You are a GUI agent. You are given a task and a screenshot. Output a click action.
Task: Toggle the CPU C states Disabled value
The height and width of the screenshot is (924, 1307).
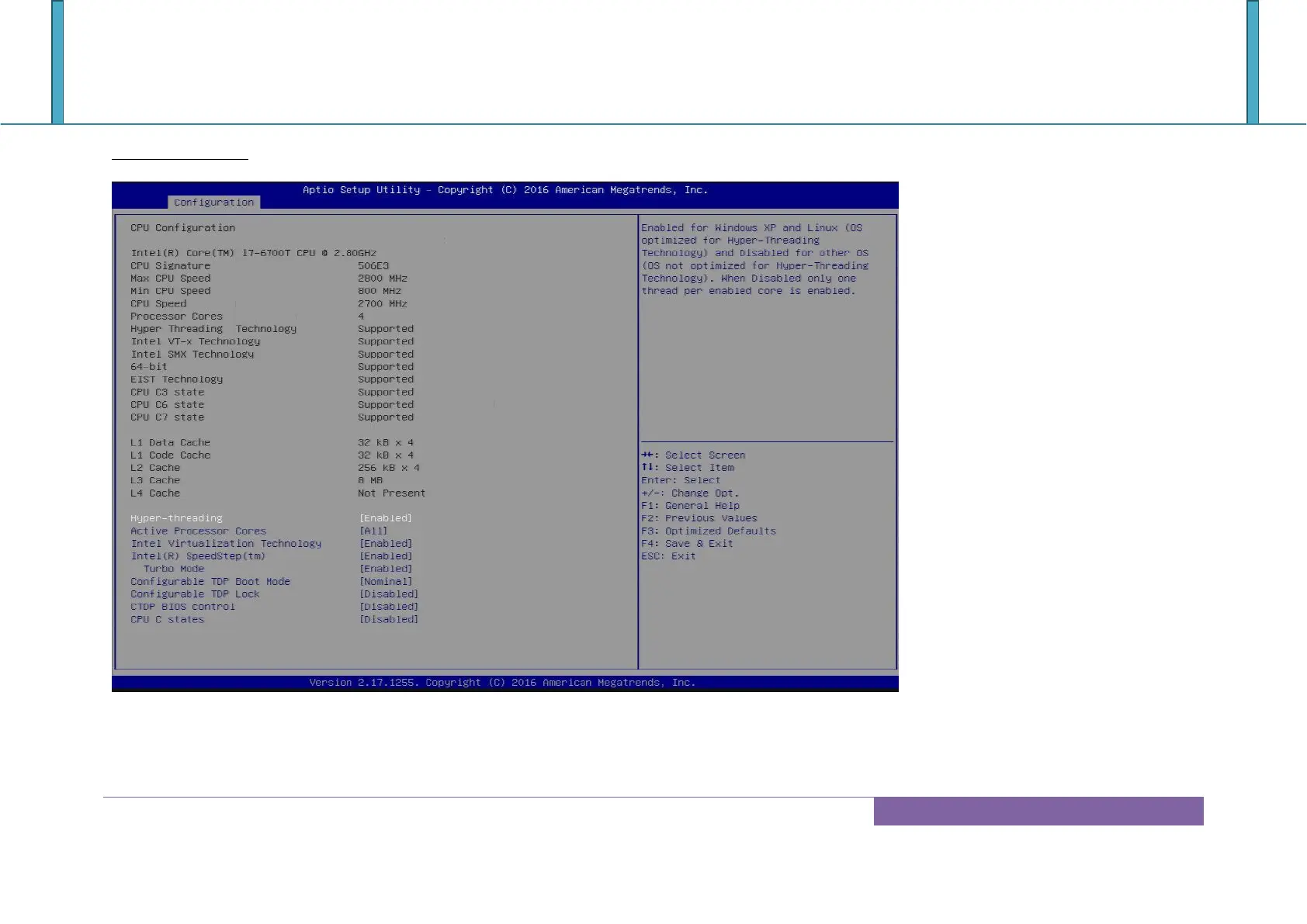389,620
